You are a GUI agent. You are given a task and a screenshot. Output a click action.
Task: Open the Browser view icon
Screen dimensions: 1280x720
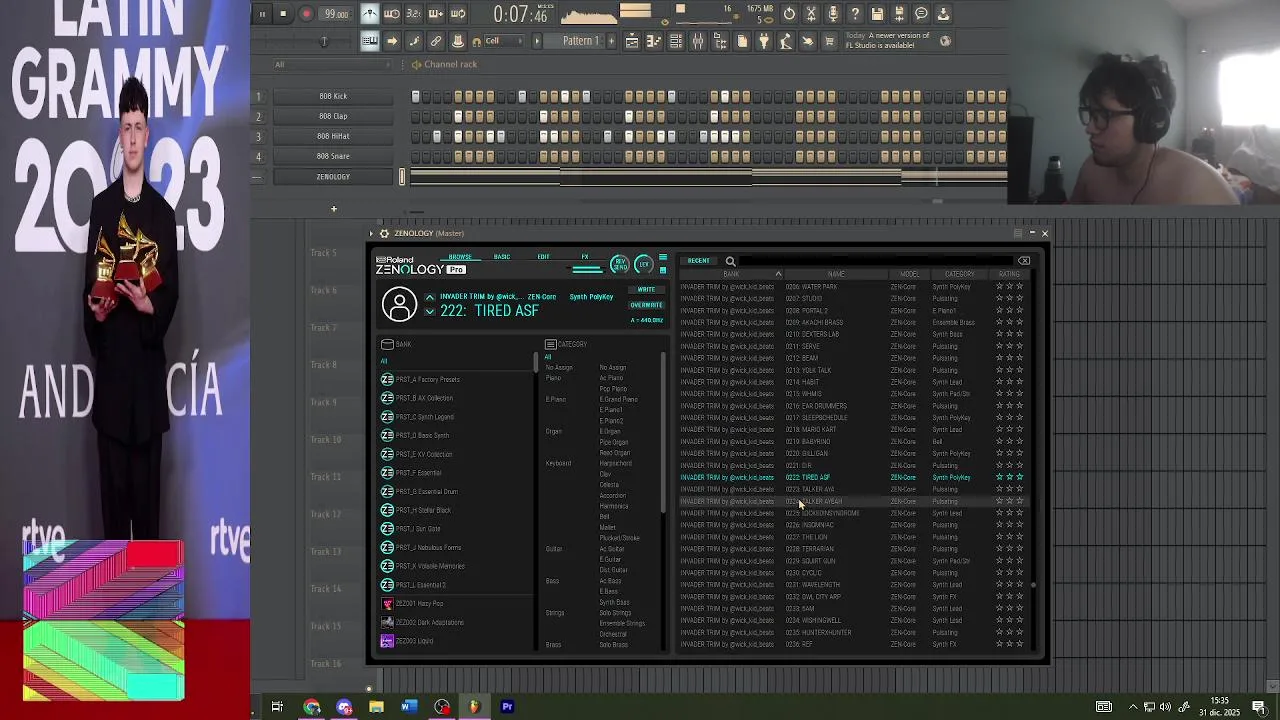pyautogui.click(x=720, y=41)
